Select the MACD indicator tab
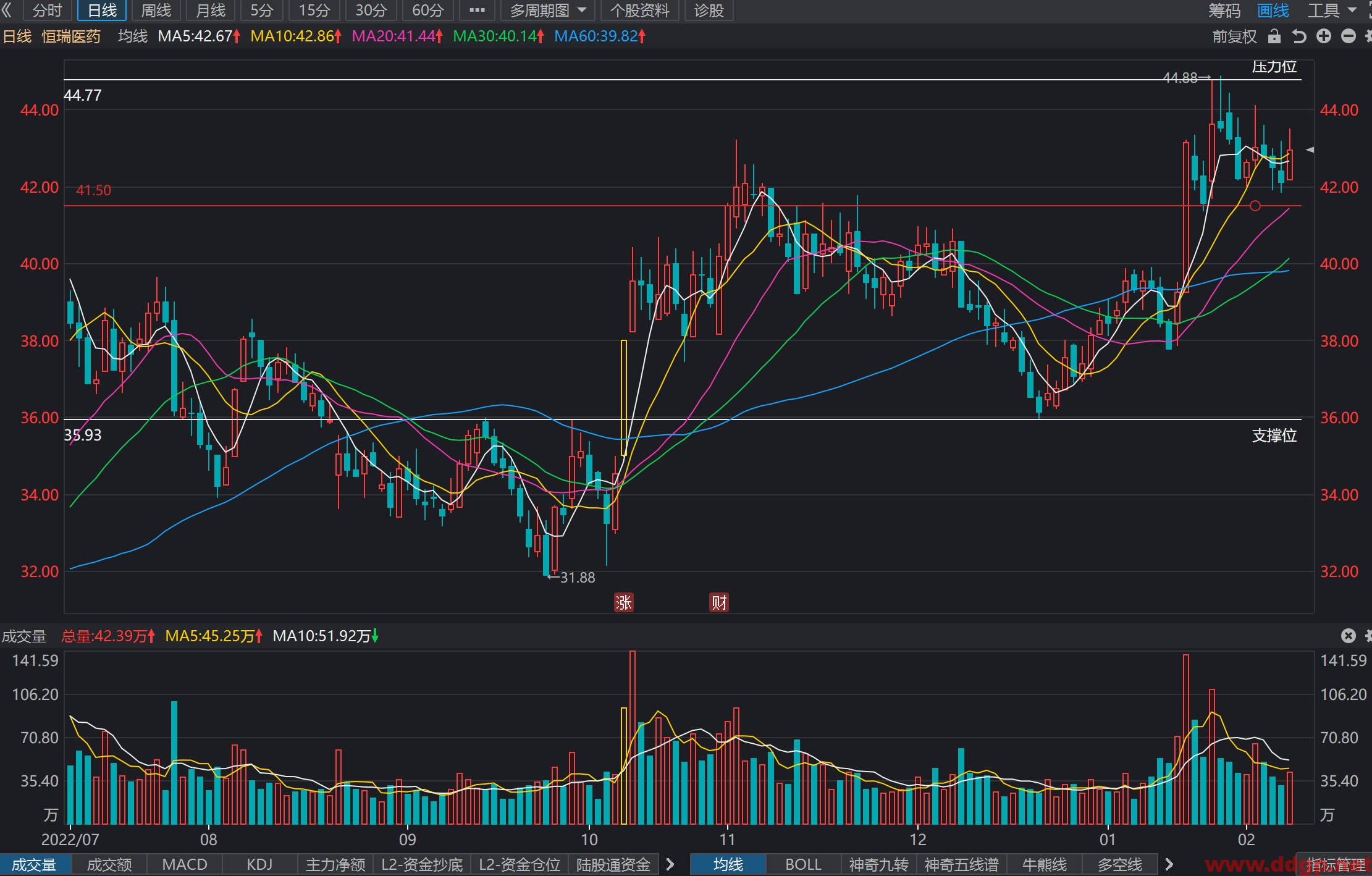1372x876 pixels. coord(185,864)
